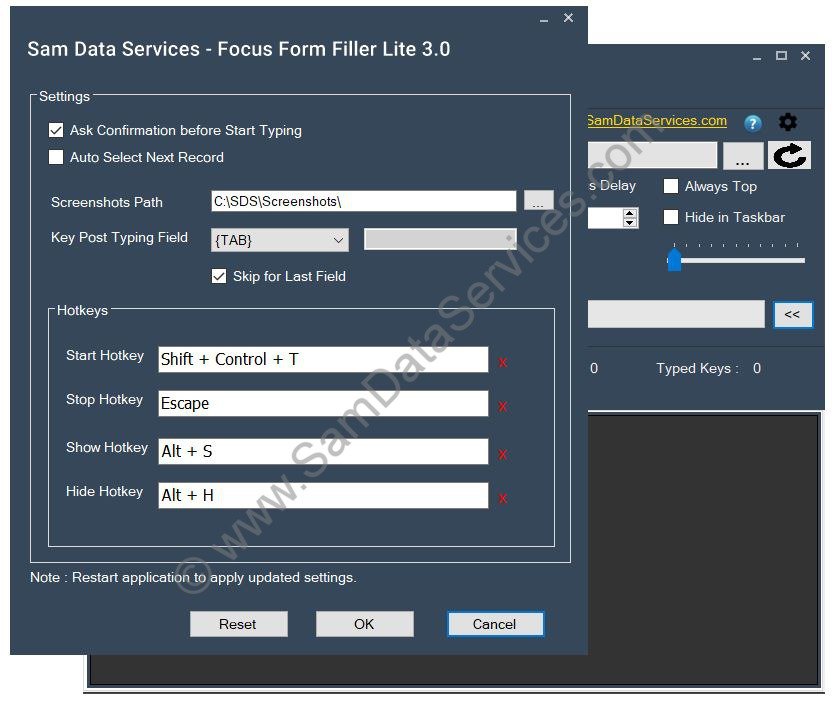Collapse the panel with the << button
The image size is (836, 704).
[793, 314]
